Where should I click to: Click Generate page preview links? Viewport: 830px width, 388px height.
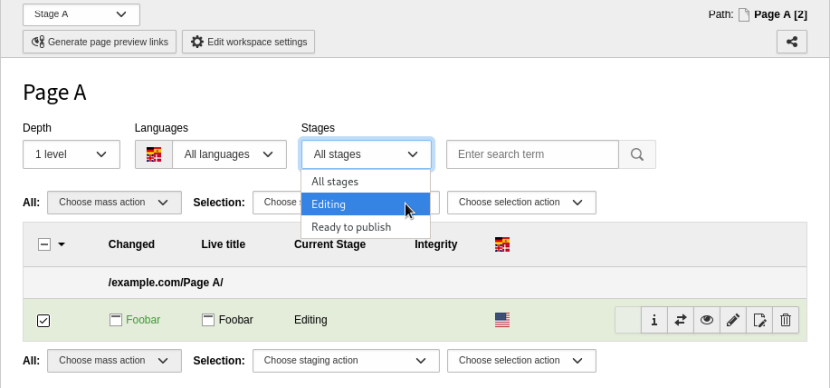[x=100, y=42]
